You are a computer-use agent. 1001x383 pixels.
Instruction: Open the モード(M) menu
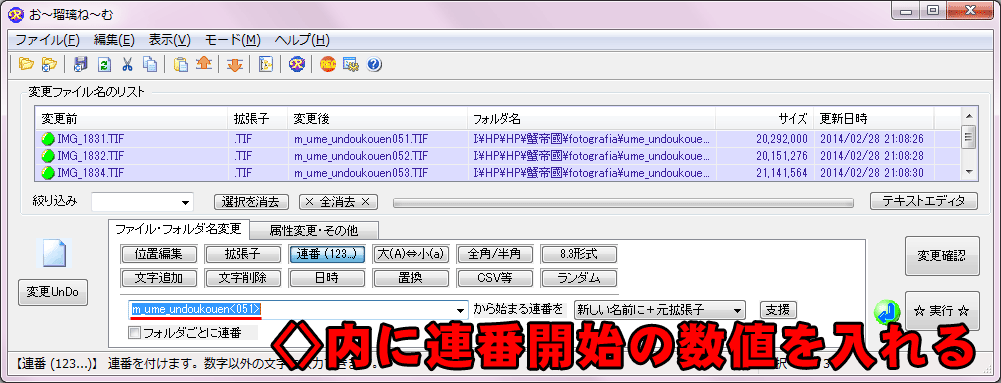point(233,40)
